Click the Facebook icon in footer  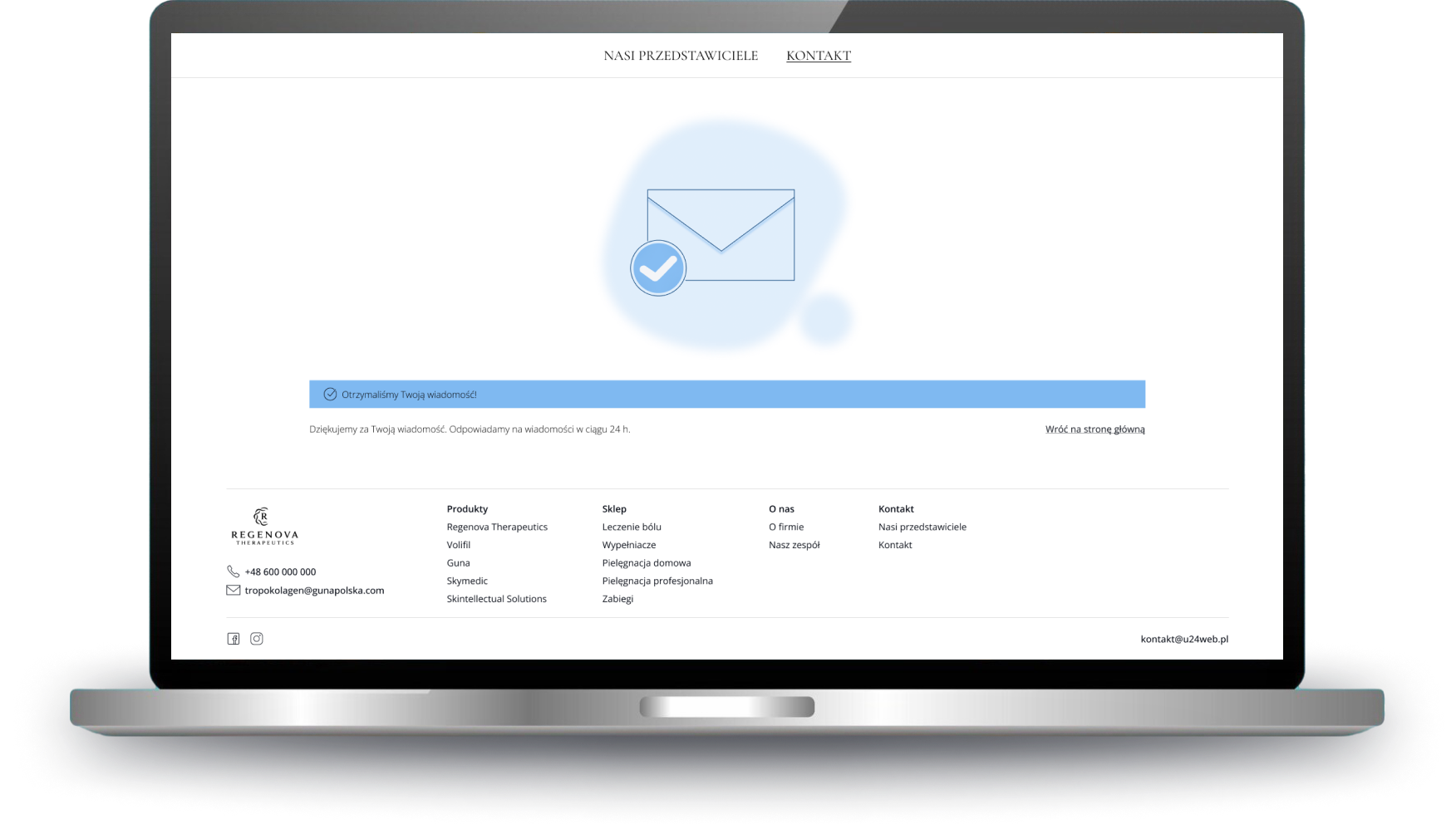pos(234,639)
